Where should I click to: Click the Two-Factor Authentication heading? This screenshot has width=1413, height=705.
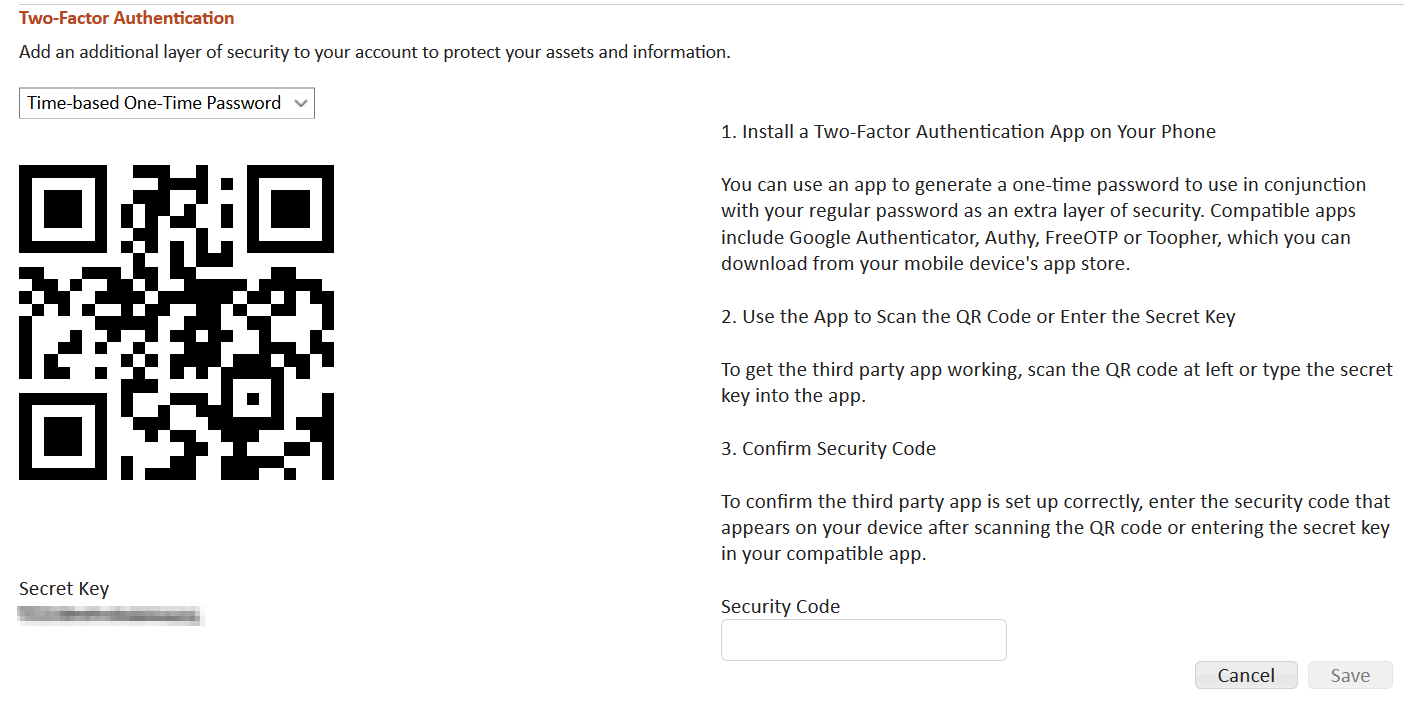click(127, 18)
